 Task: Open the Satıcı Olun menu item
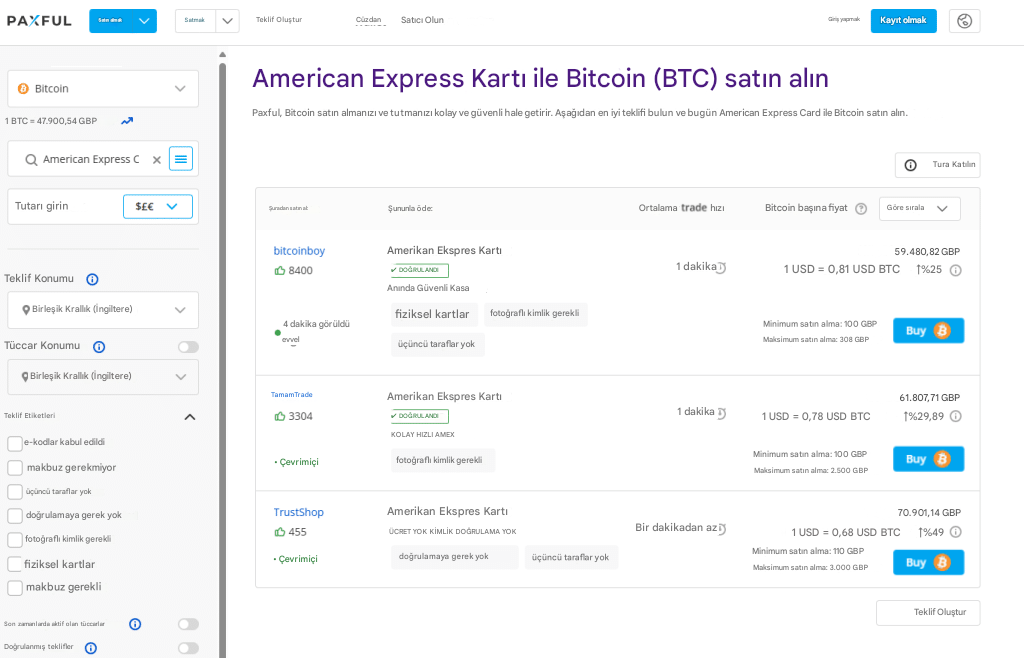[422, 20]
